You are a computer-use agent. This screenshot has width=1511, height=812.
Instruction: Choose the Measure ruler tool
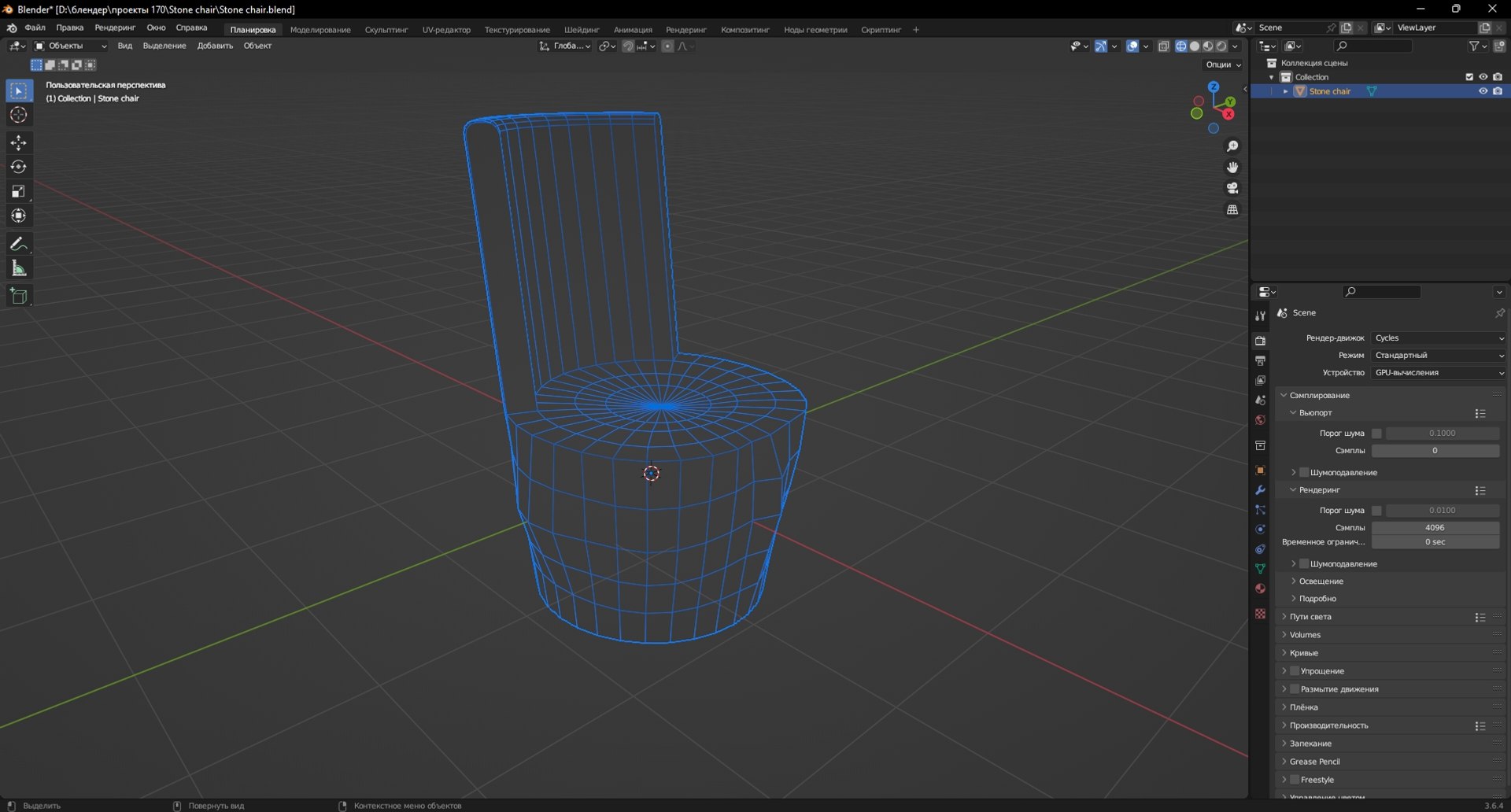[19, 268]
